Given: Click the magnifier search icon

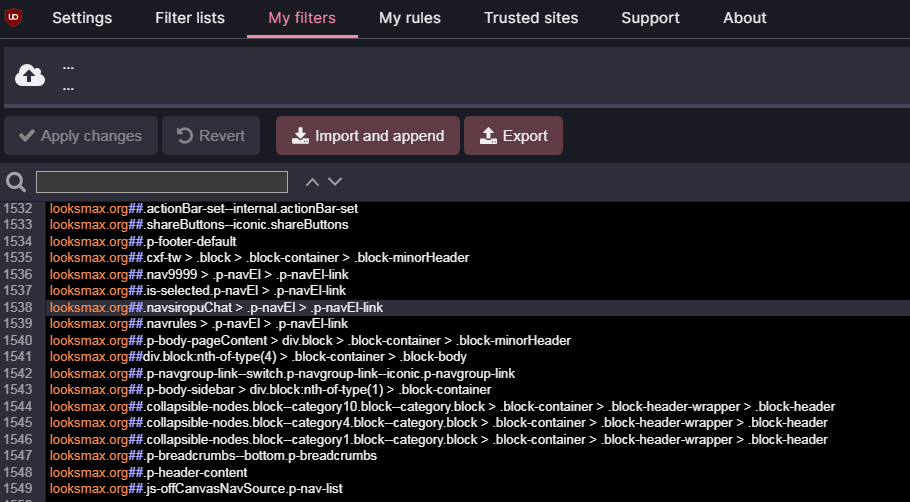Looking at the screenshot, I should coord(16,182).
